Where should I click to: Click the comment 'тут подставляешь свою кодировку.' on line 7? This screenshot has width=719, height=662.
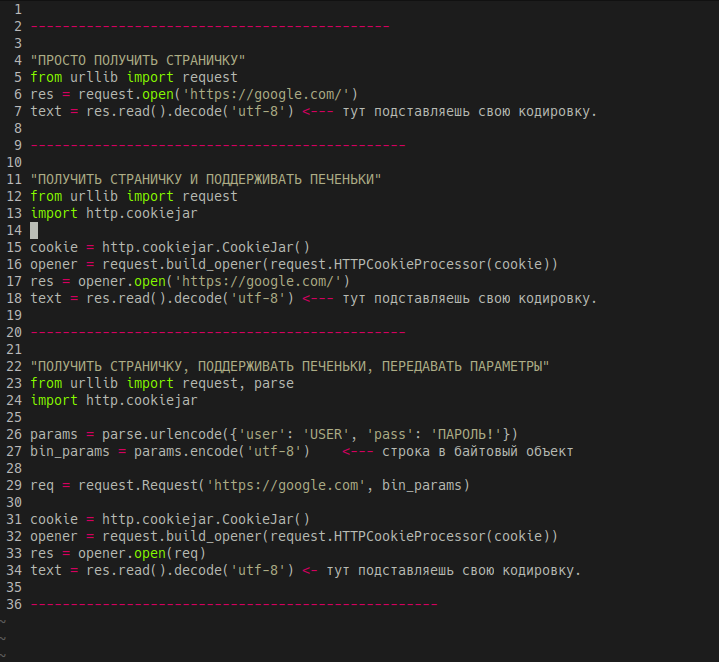coord(470,111)
